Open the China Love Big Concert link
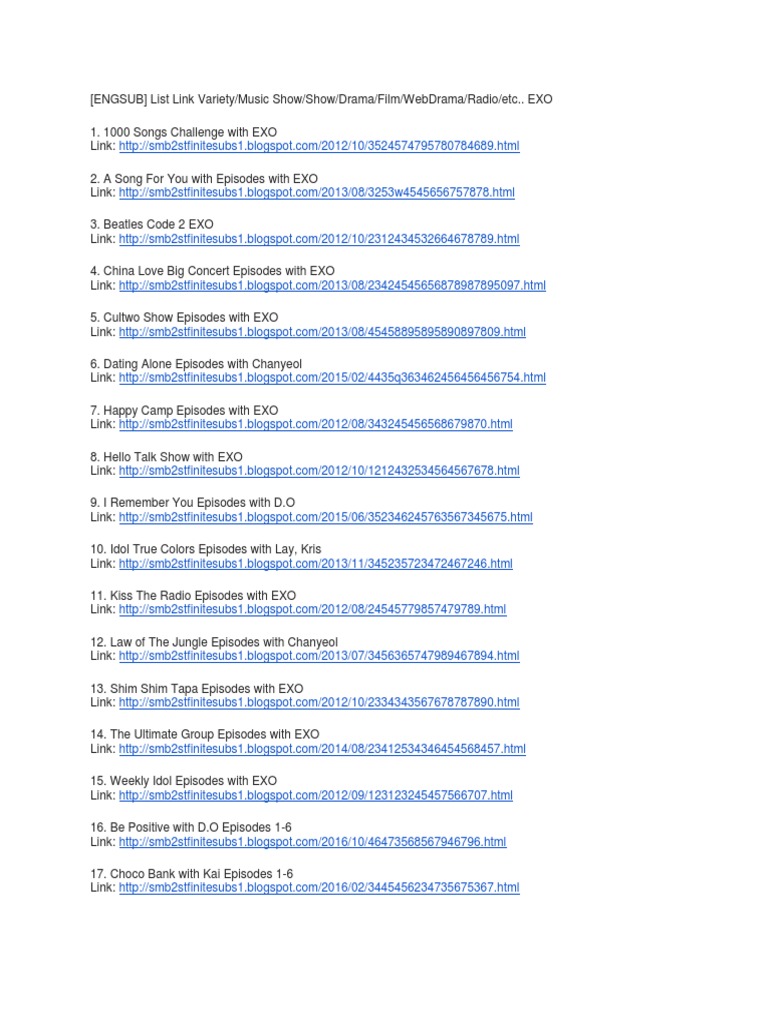 point(332,285)
